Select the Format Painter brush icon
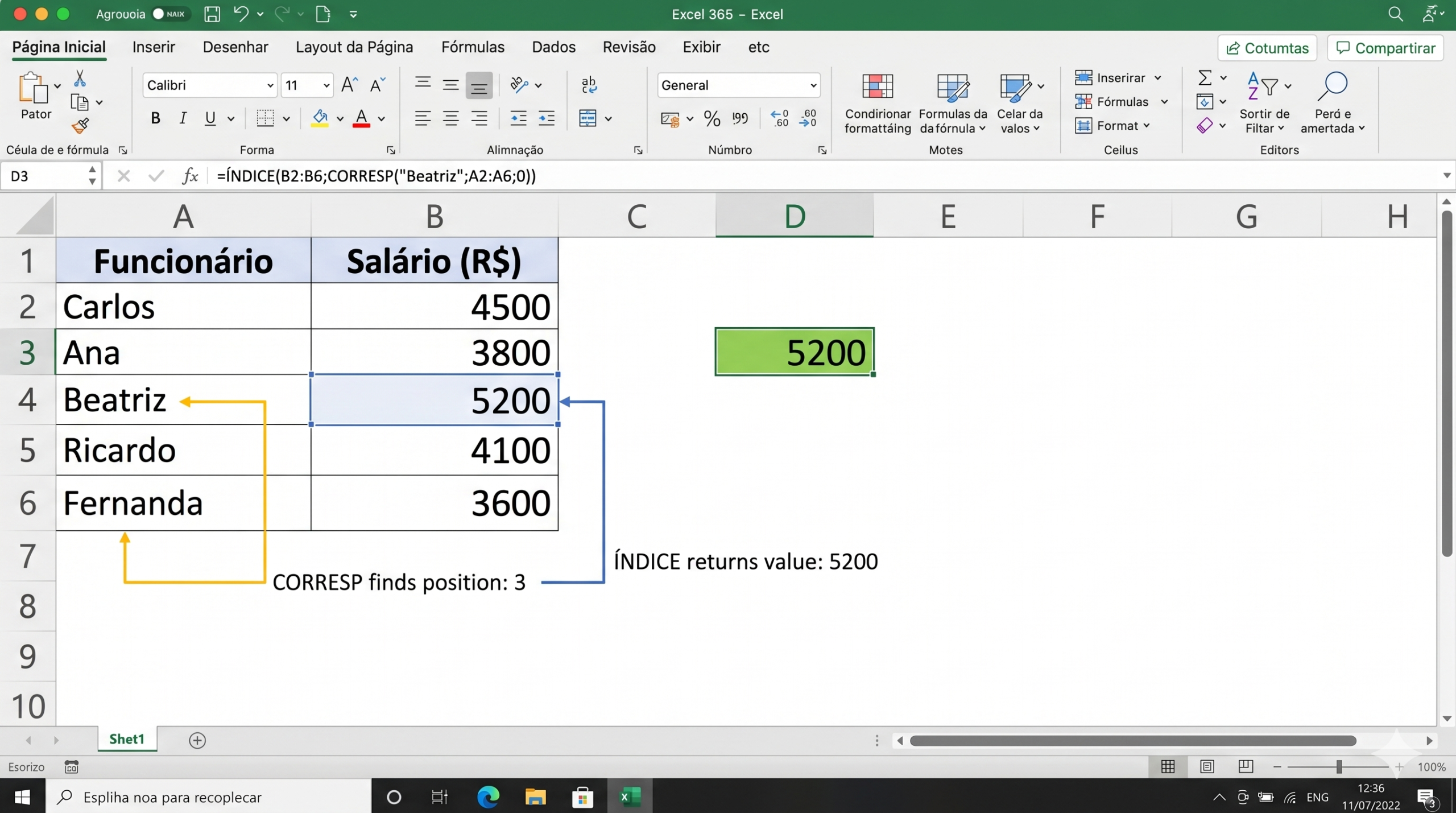The height and width of the screenshot is (813, 1456). (x=80, y=125)
